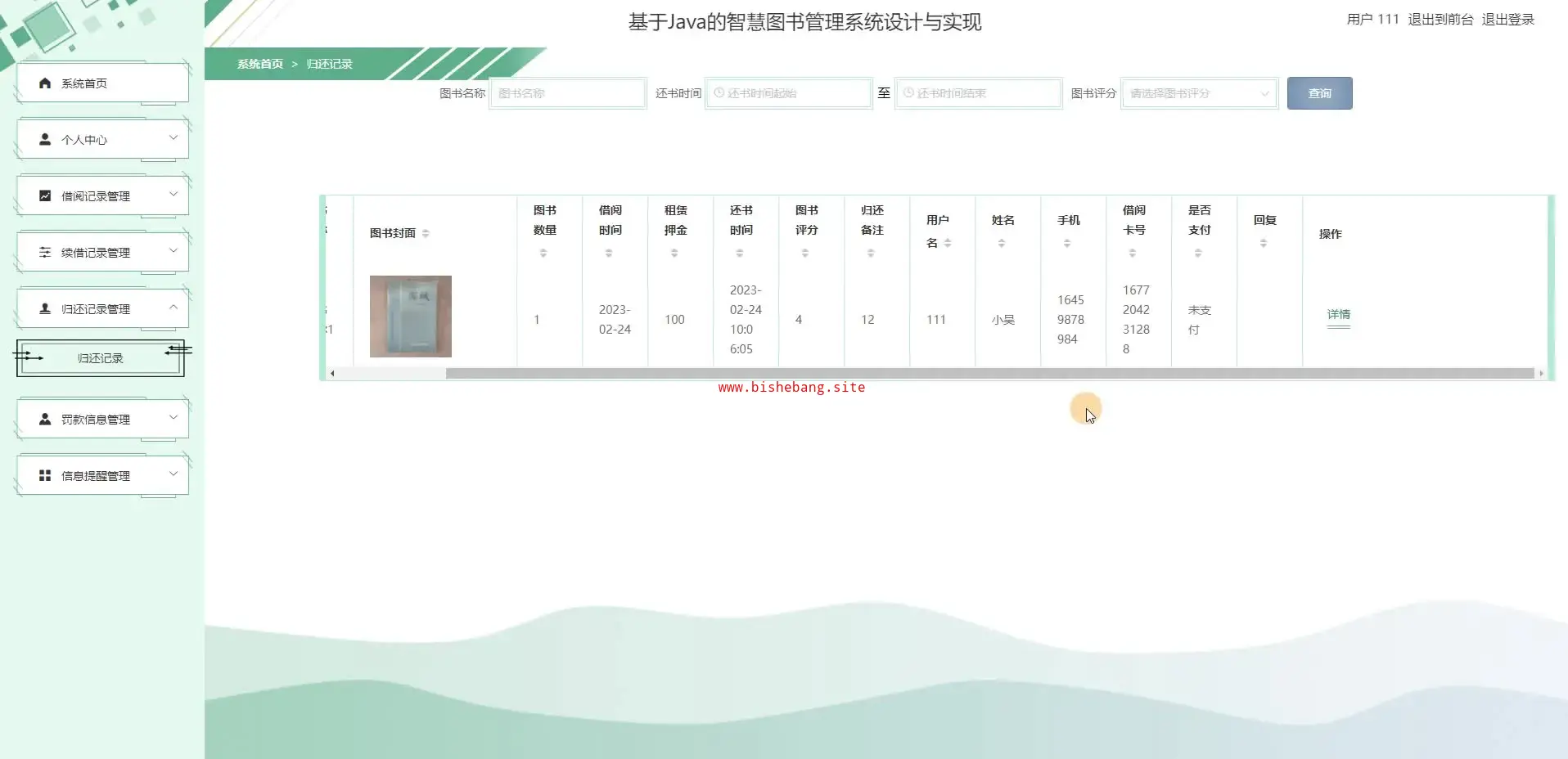Screen dimensions: 1568x759
Task: Click the 借阅卡号 cell starting with 1677
Action: click(x=1136, y=320)
